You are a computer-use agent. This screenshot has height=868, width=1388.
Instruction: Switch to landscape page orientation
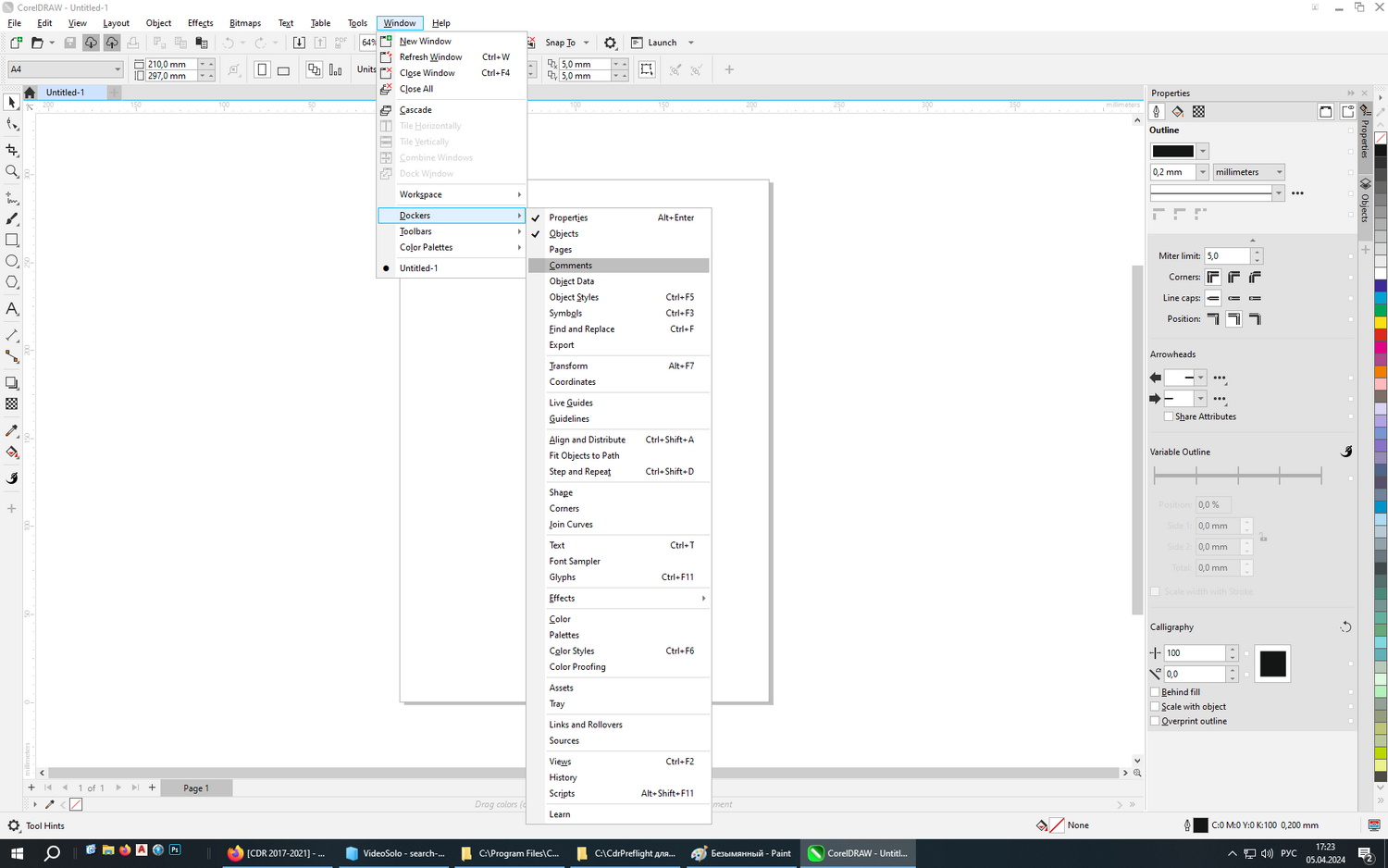pos(283,69)
